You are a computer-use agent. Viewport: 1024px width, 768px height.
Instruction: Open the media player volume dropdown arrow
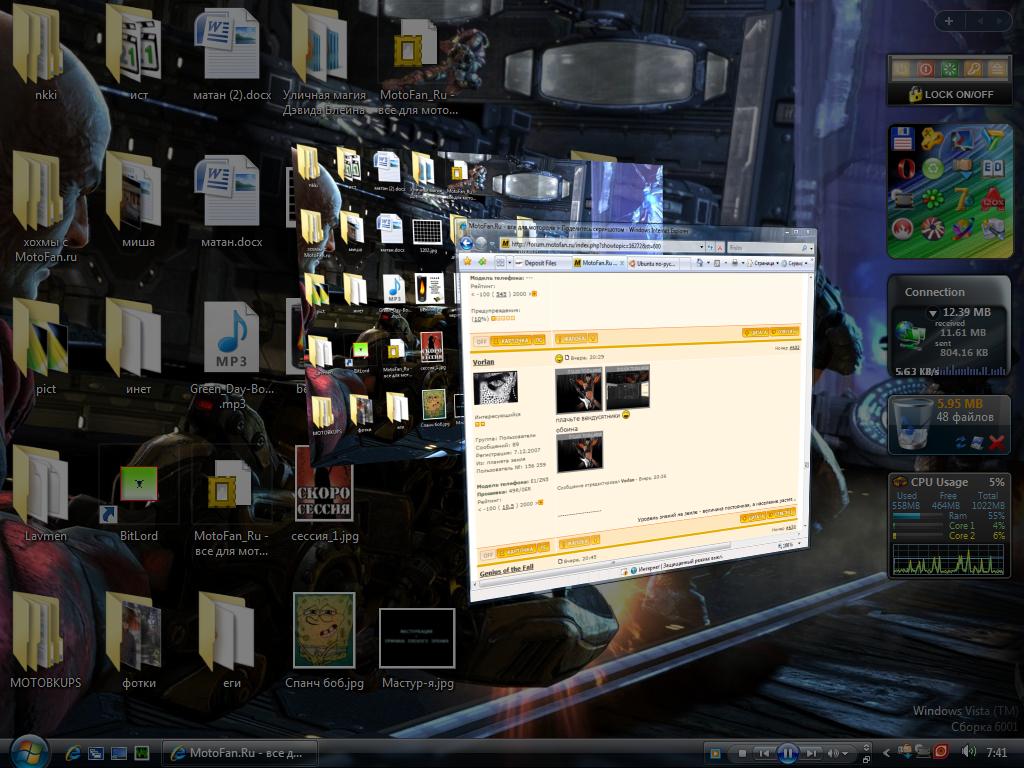pos(846,753)
